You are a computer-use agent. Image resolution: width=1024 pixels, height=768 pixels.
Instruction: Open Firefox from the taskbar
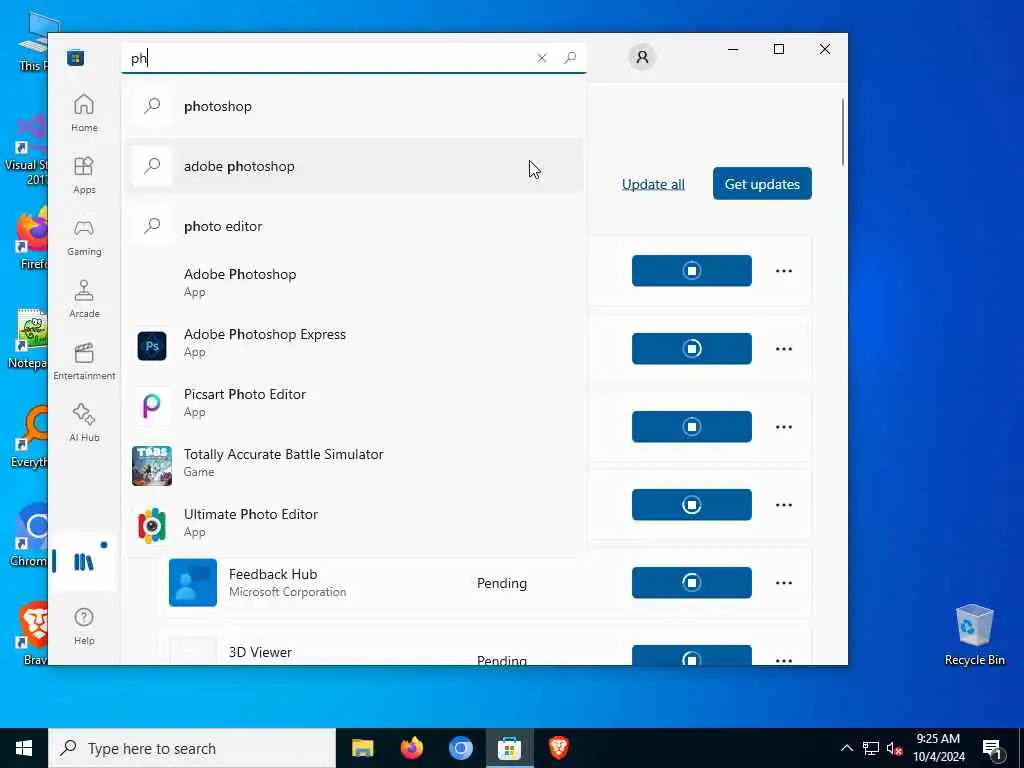coord(411,748)
